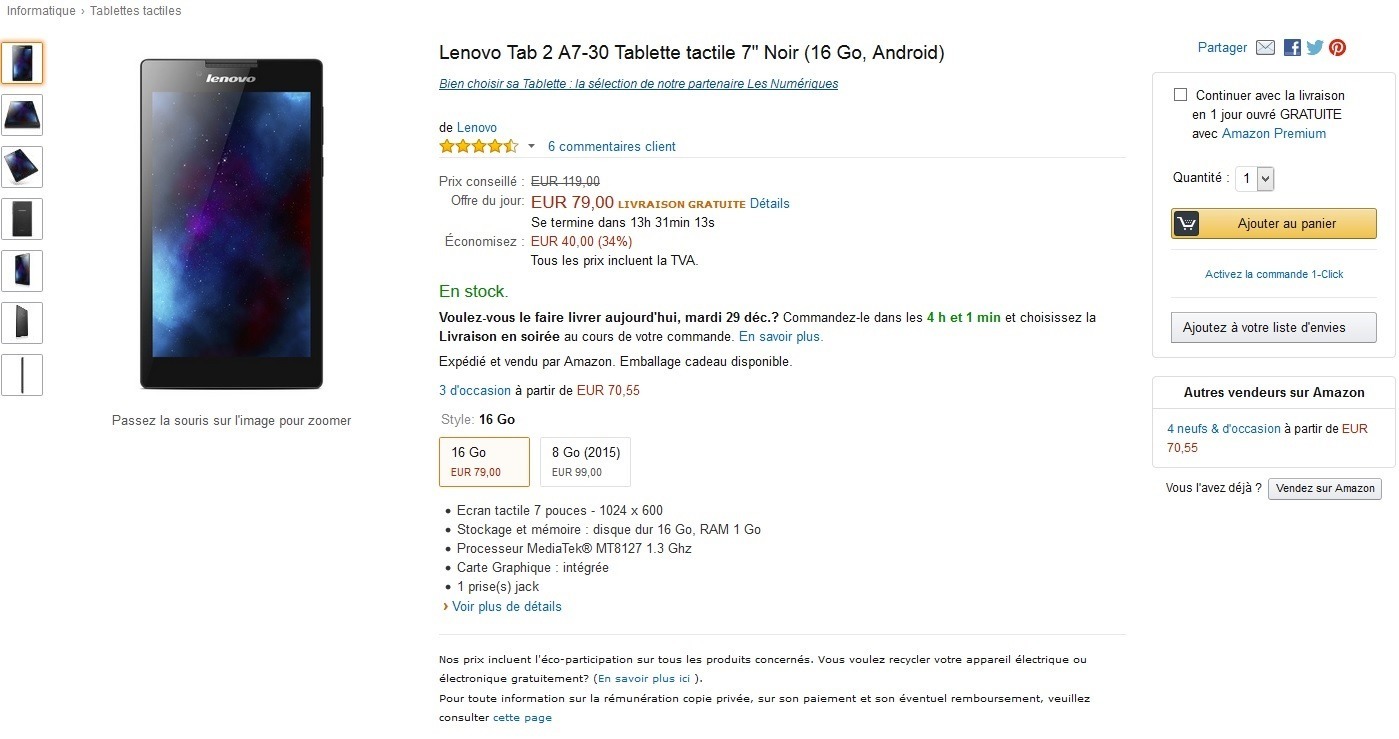Viewport: 1399px width, 739px height.
Task: Share the product by email envelope icon
Action: click(x=1266, y=47)
